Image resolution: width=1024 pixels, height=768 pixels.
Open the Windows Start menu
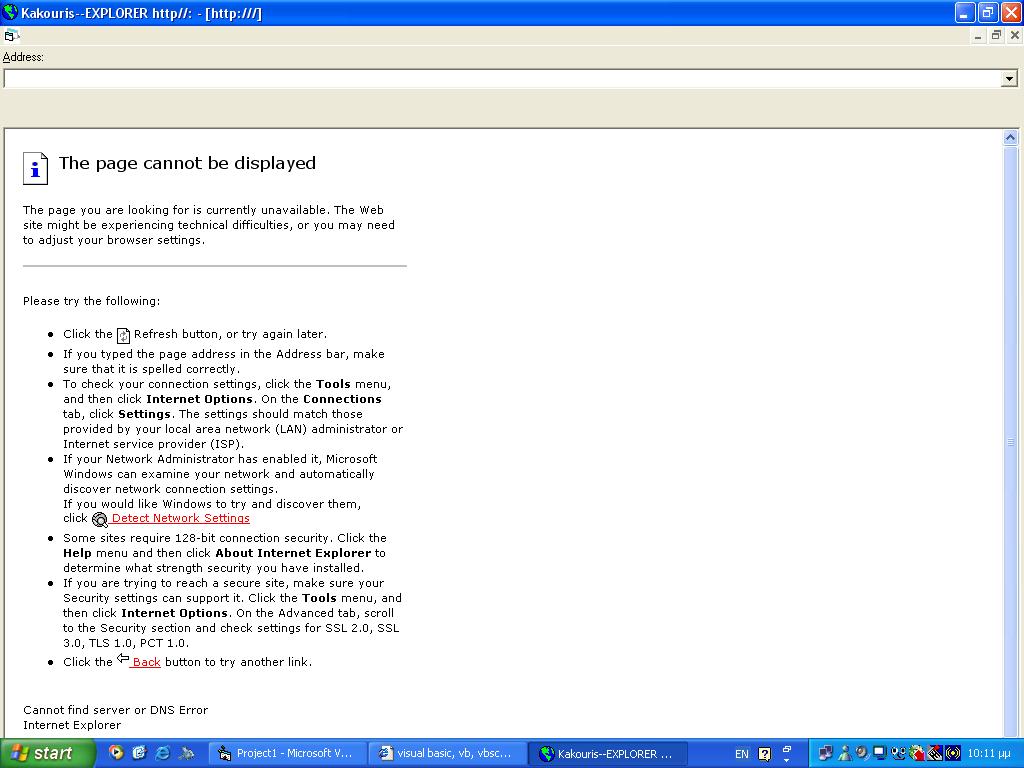(x=47, y=753)
